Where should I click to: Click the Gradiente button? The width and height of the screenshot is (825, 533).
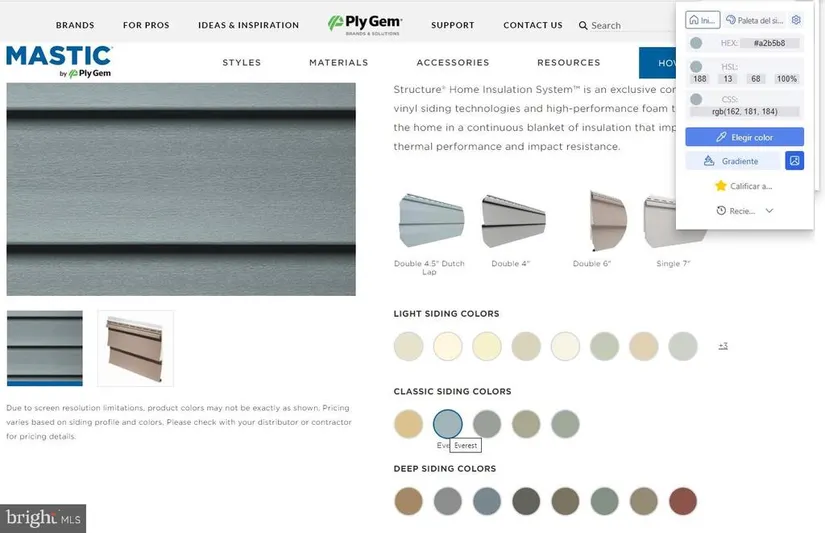tap(732, 161)
